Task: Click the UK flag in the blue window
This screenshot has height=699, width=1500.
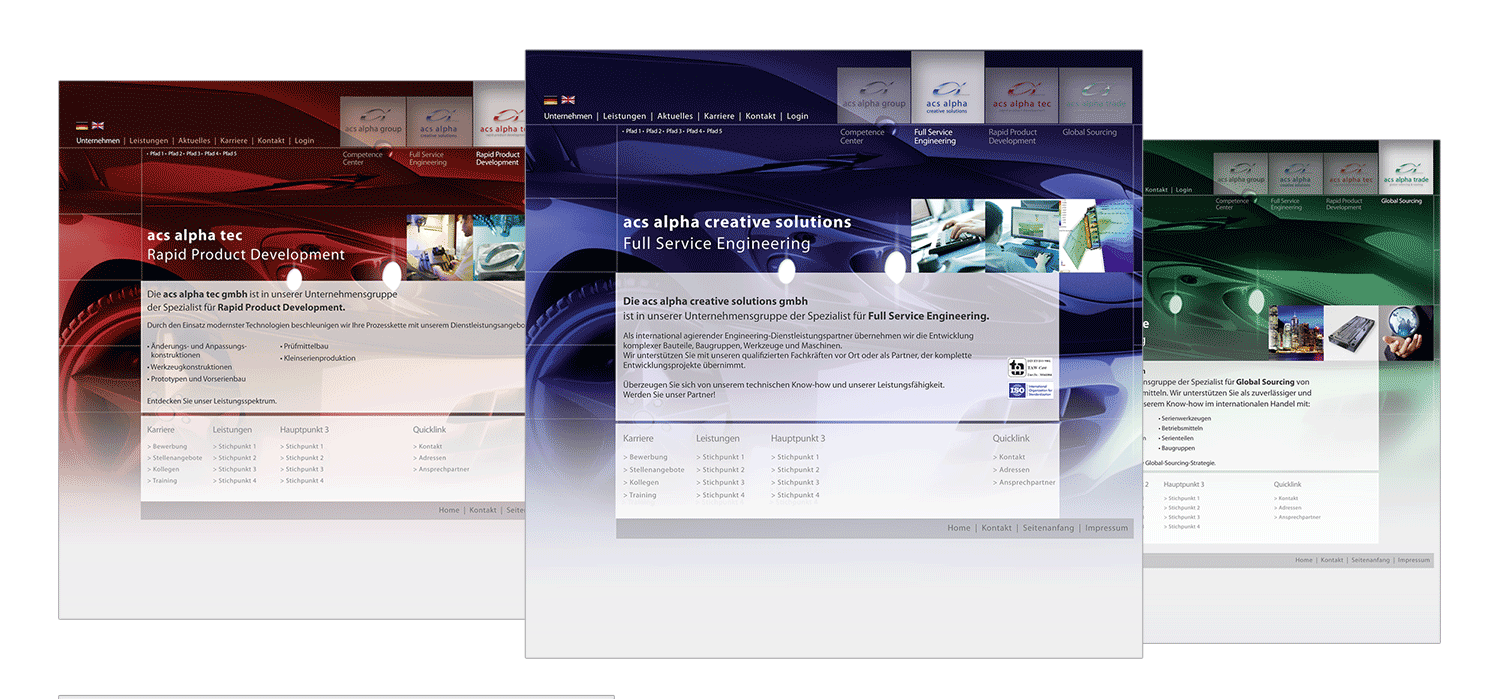Action: [x=568, y=100]
